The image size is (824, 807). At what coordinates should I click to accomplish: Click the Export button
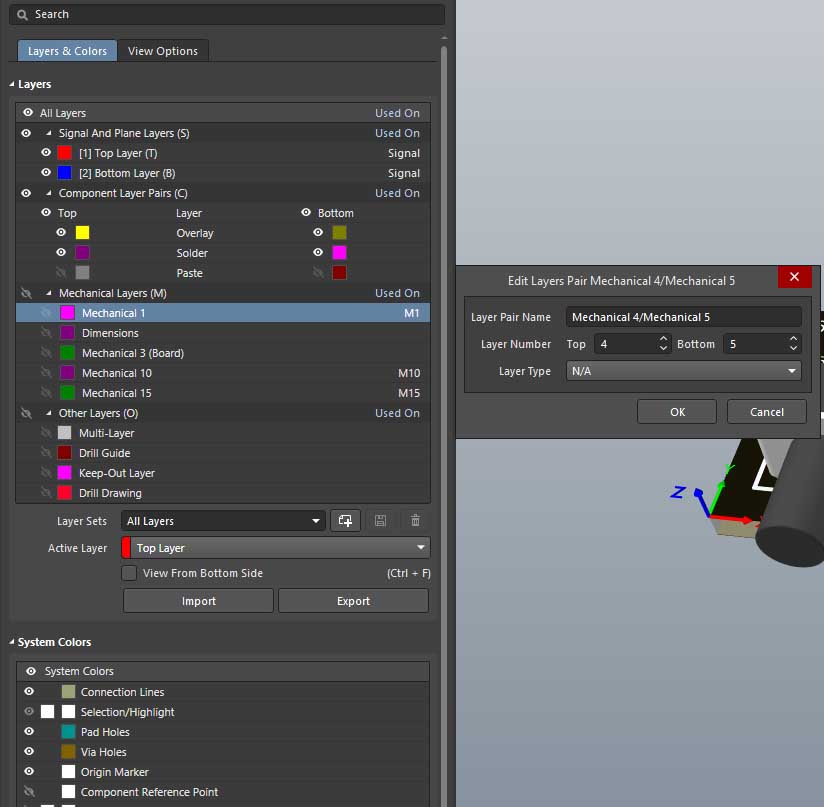pos(353,601)
